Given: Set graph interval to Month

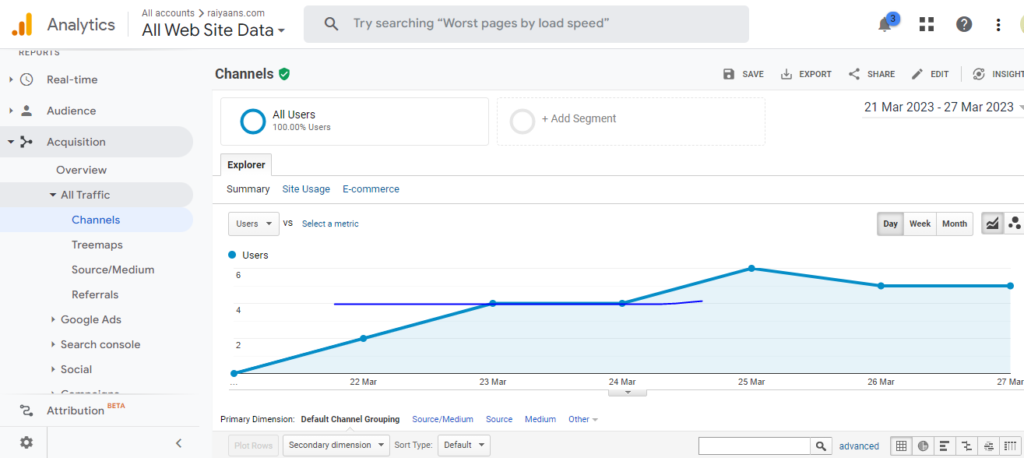Looking at the screenshot, I should click(954, 224).
